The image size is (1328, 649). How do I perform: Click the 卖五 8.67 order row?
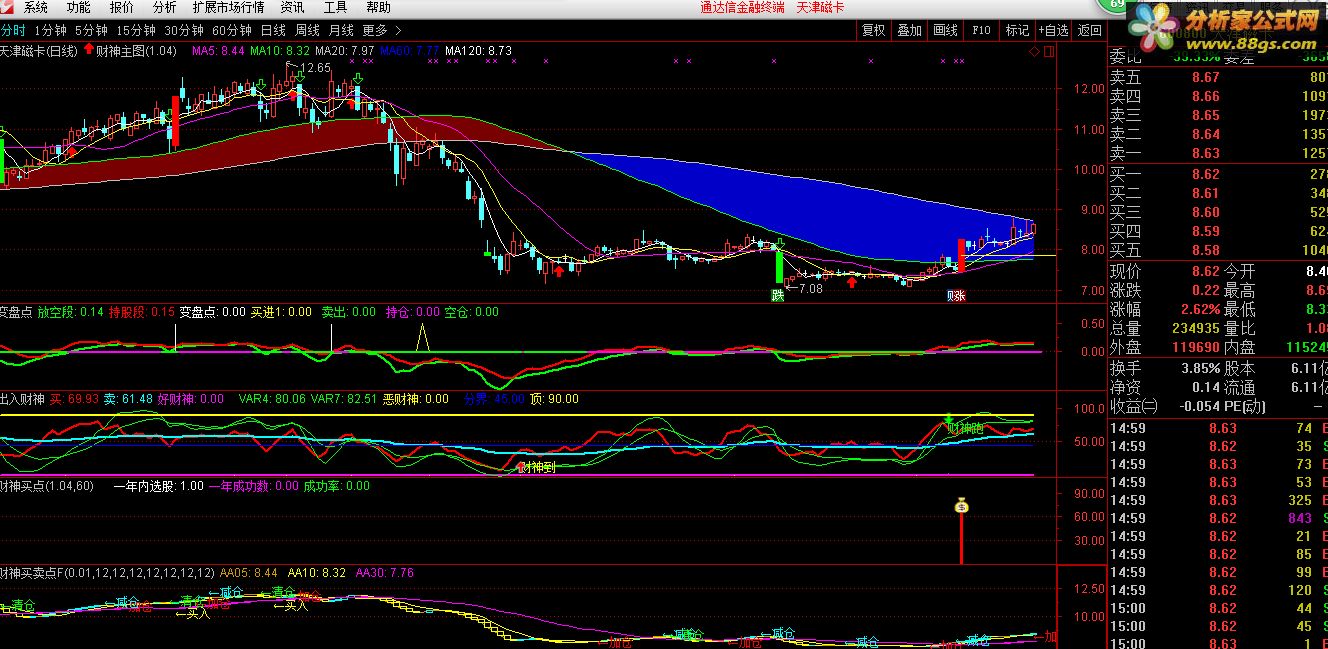[1218, 77]
